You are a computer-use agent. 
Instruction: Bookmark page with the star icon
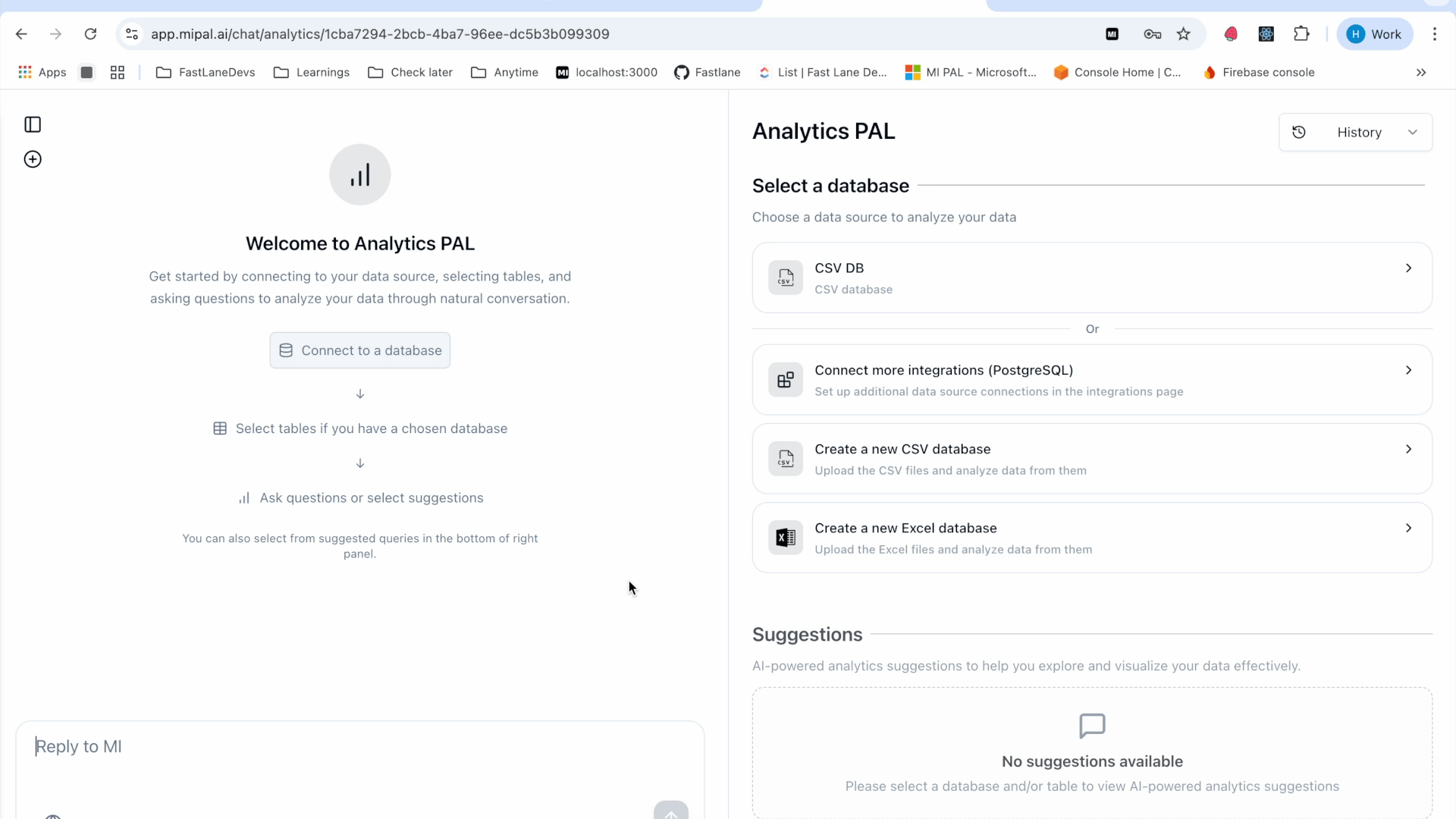pos(1184,34)
